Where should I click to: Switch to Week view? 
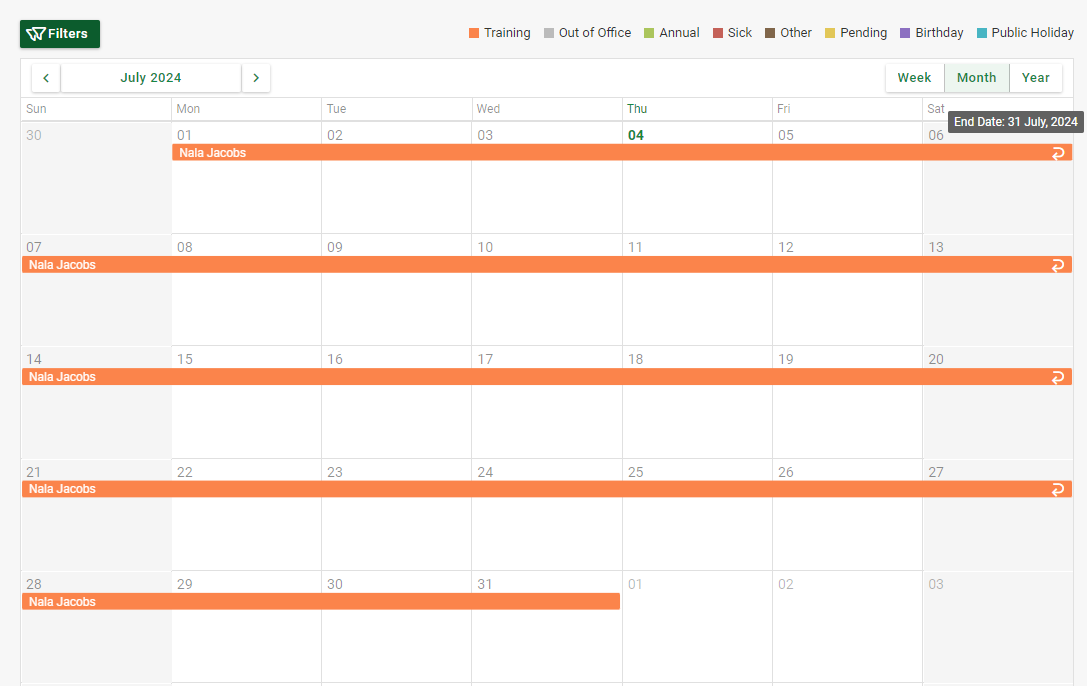point(914,78)
